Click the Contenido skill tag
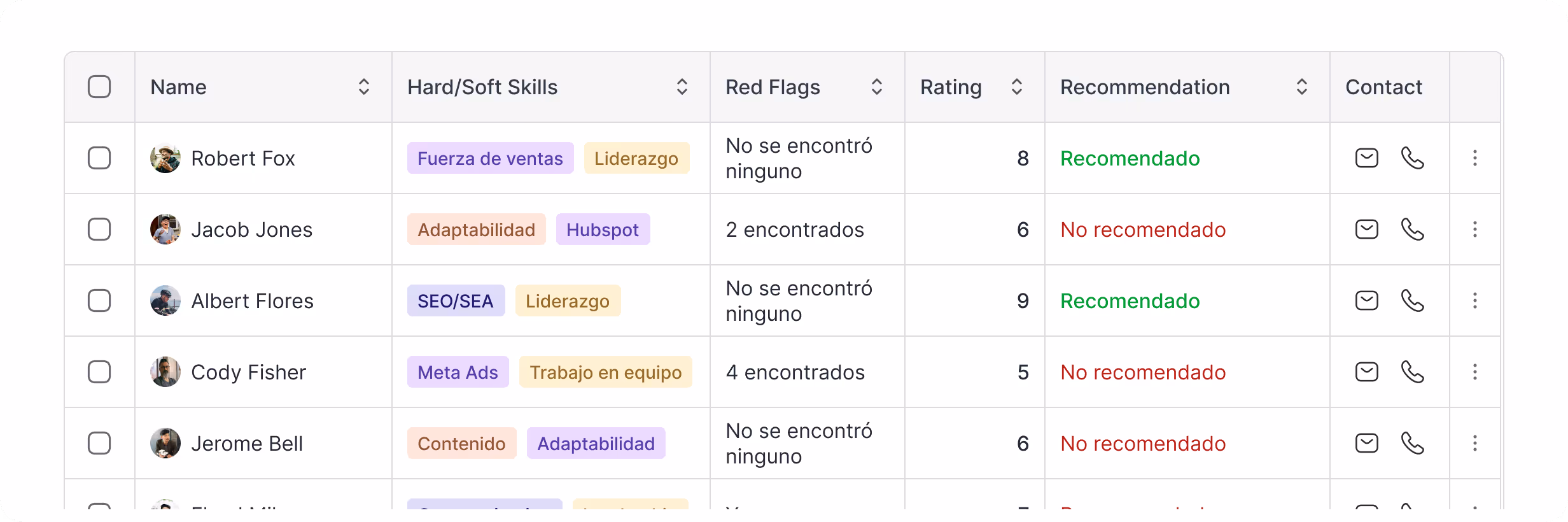The height and width of the screenshot is (522, 1568). [461, 443]
